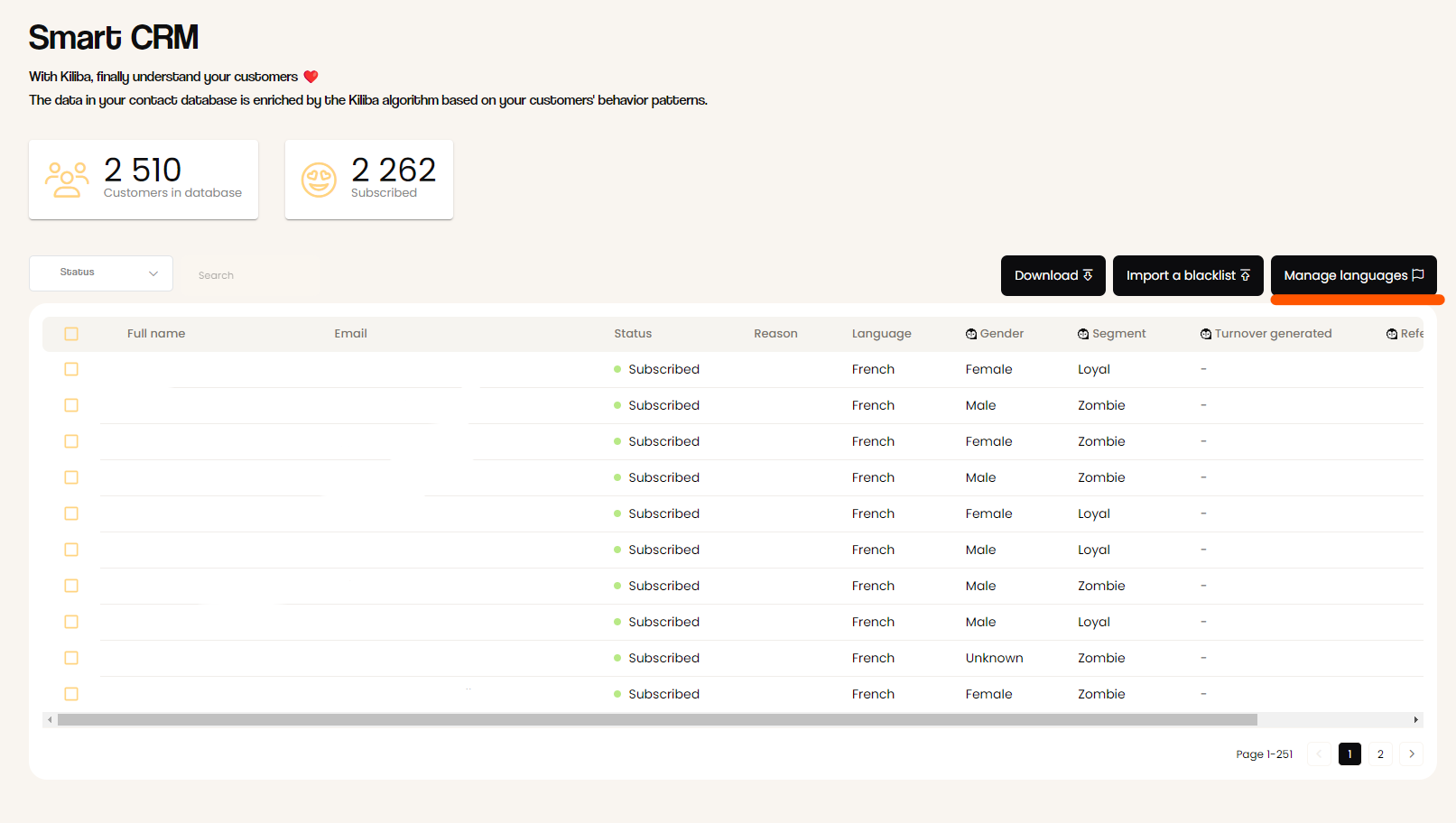Check the third row checkbox Female Zombie
The height and width of the screenshot is (823, 1456).
click(71, 441)
